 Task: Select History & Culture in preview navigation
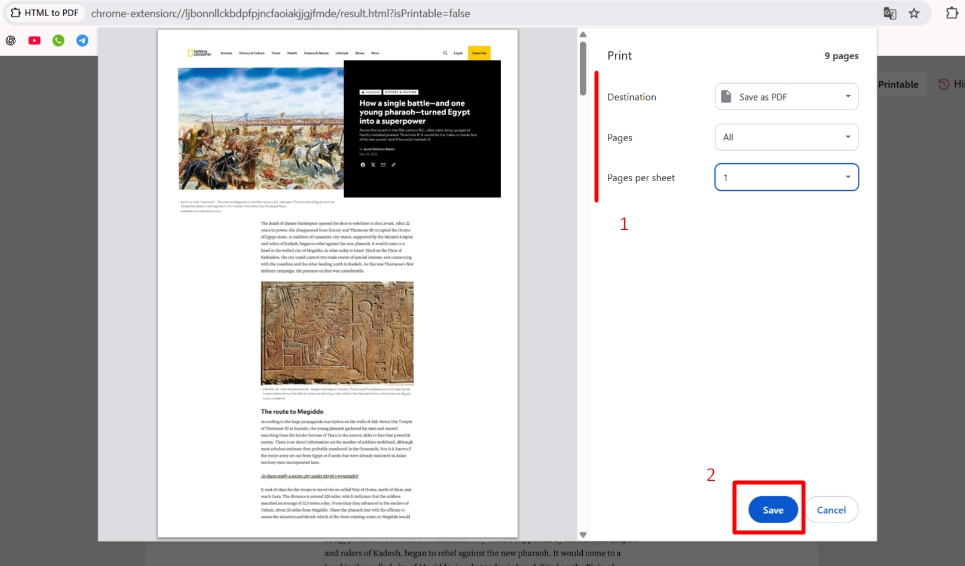coord(252,53)
